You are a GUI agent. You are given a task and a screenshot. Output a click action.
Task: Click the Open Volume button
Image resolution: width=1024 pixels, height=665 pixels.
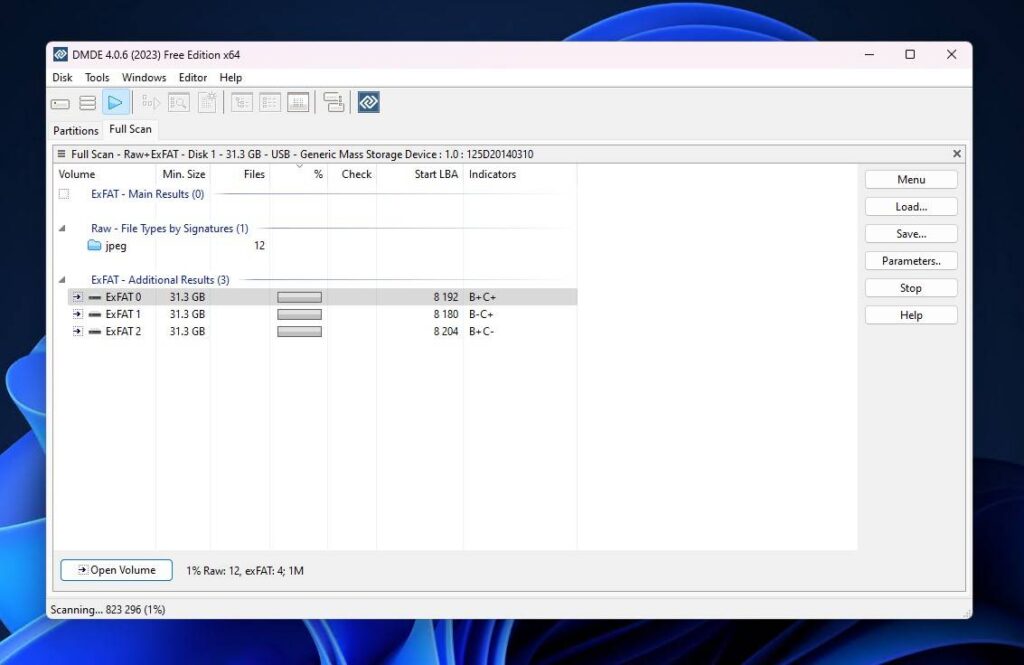tap(116, 570)
